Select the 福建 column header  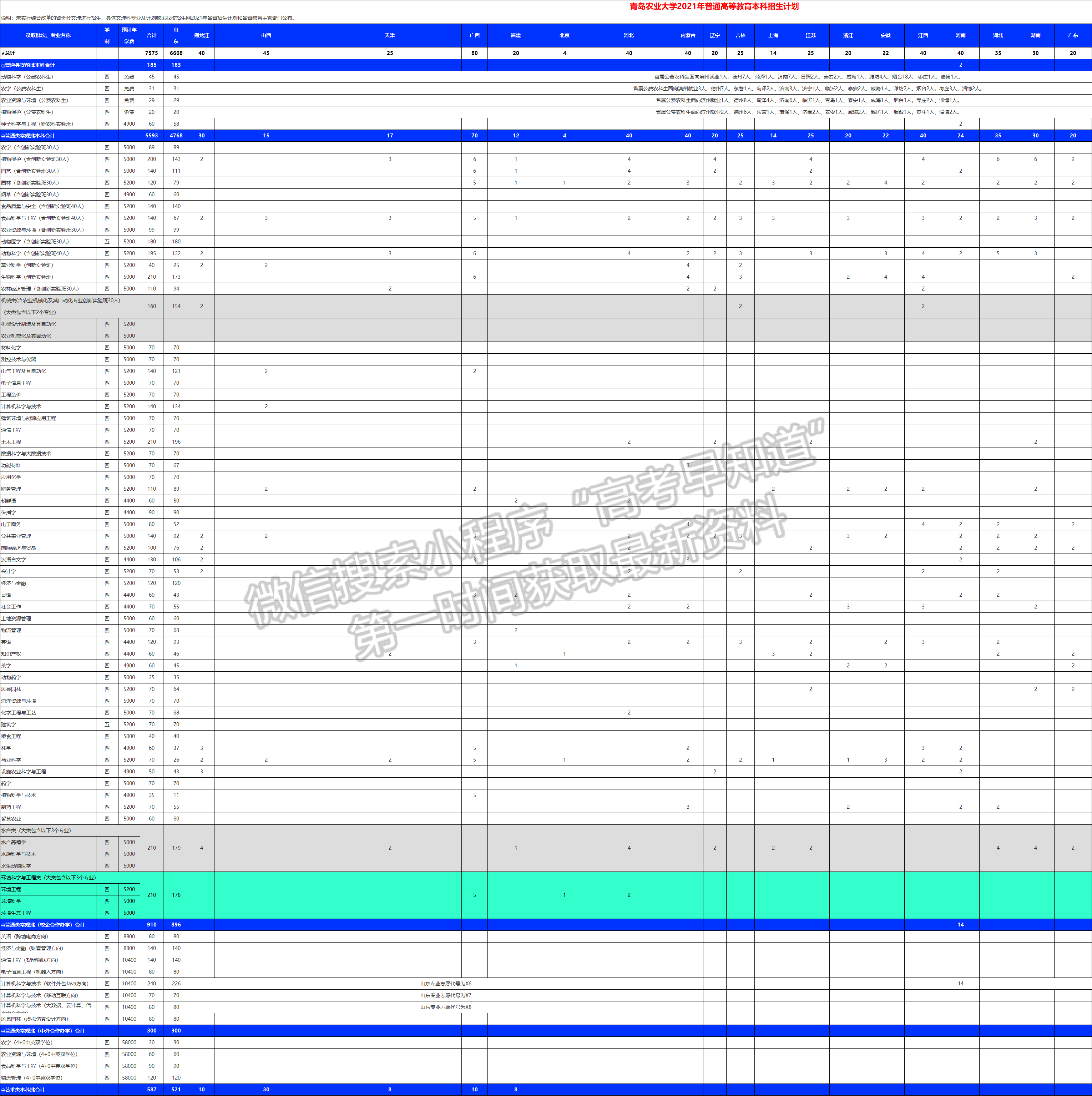[516, 35]
